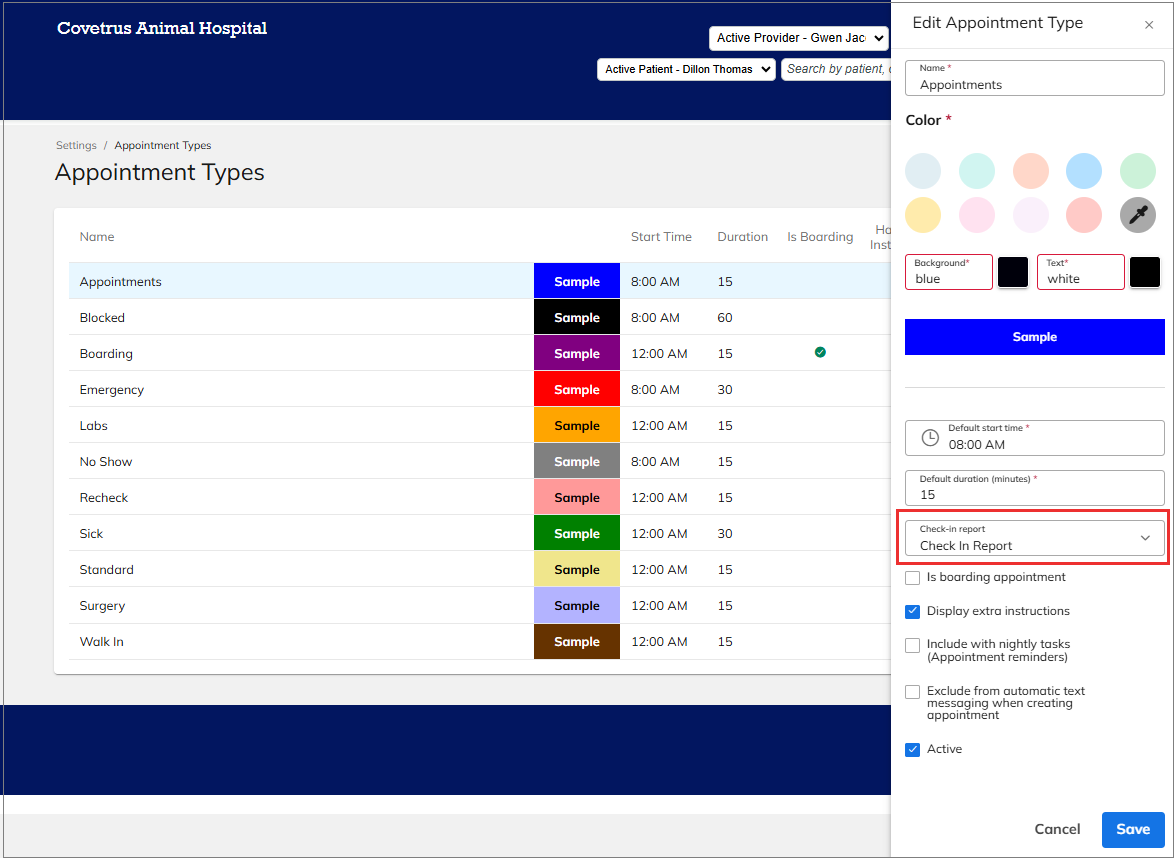Click Appointment Types breadcrumb
Image resolution: width=1174 pixels, height=858 pixels.
162,145
